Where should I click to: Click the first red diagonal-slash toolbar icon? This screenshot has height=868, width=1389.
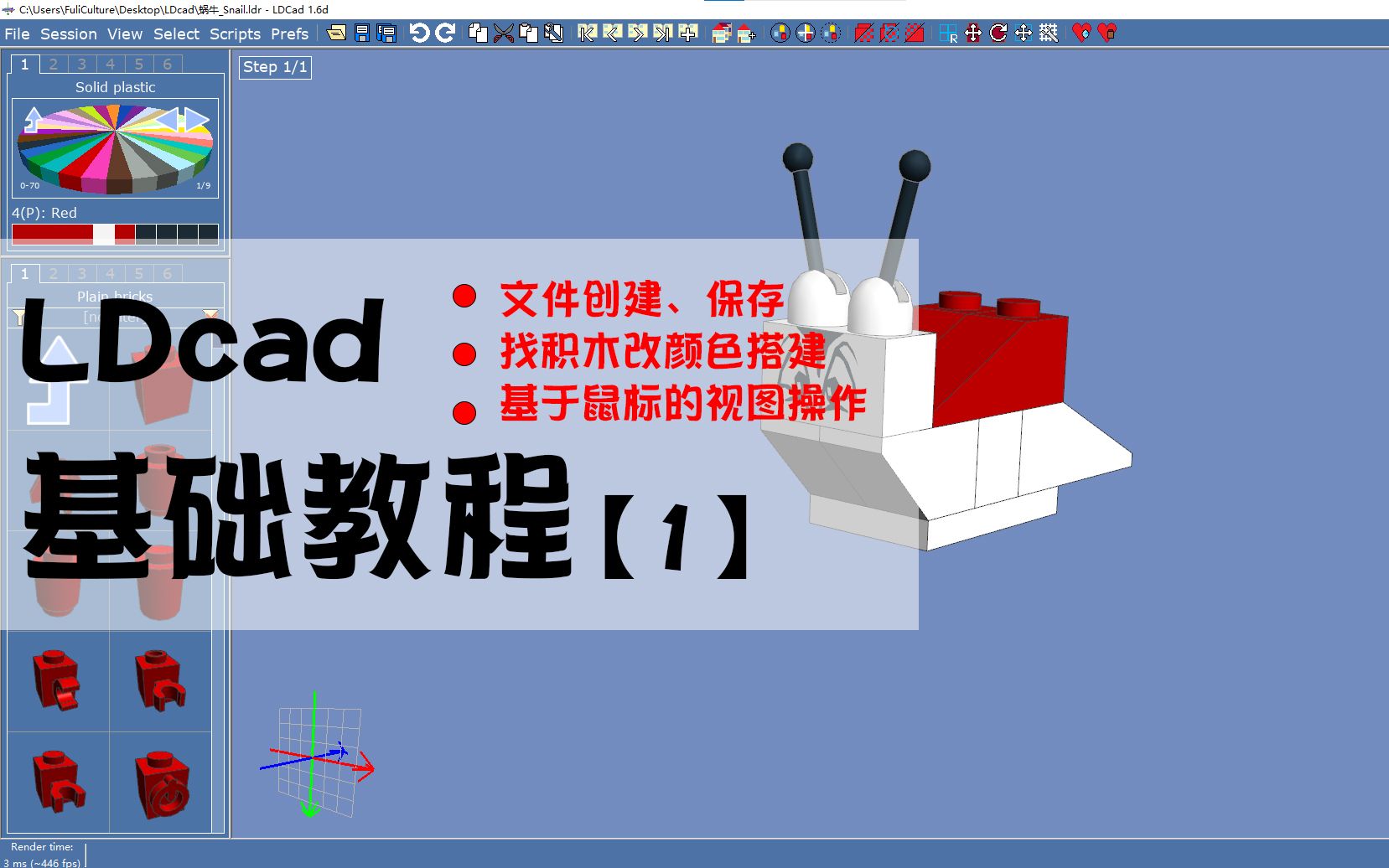863,33
